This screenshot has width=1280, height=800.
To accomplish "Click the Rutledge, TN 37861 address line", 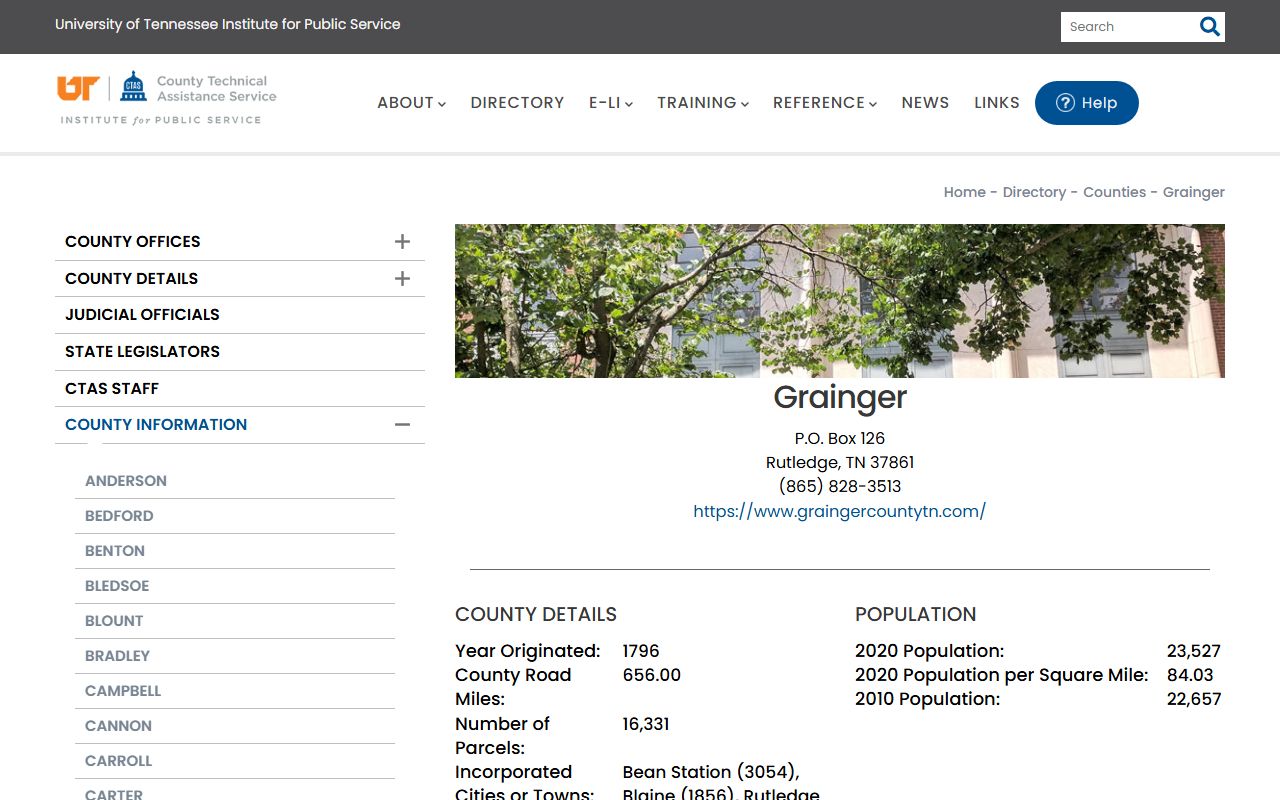I will [840, 462].
